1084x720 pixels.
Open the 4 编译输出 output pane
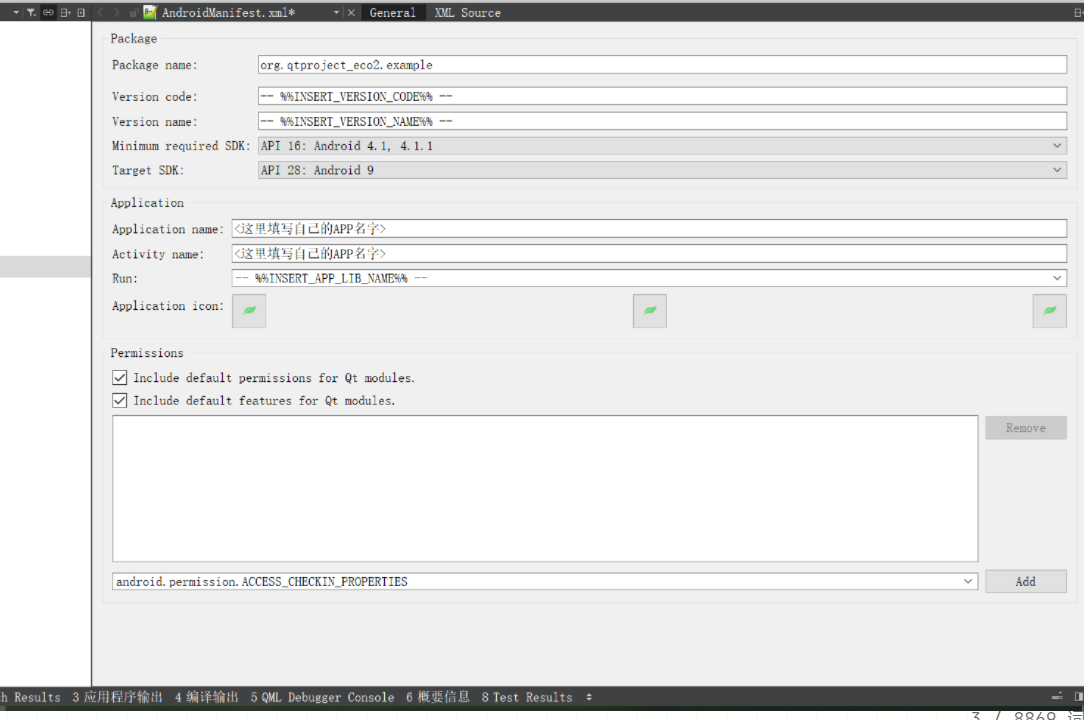207,697
